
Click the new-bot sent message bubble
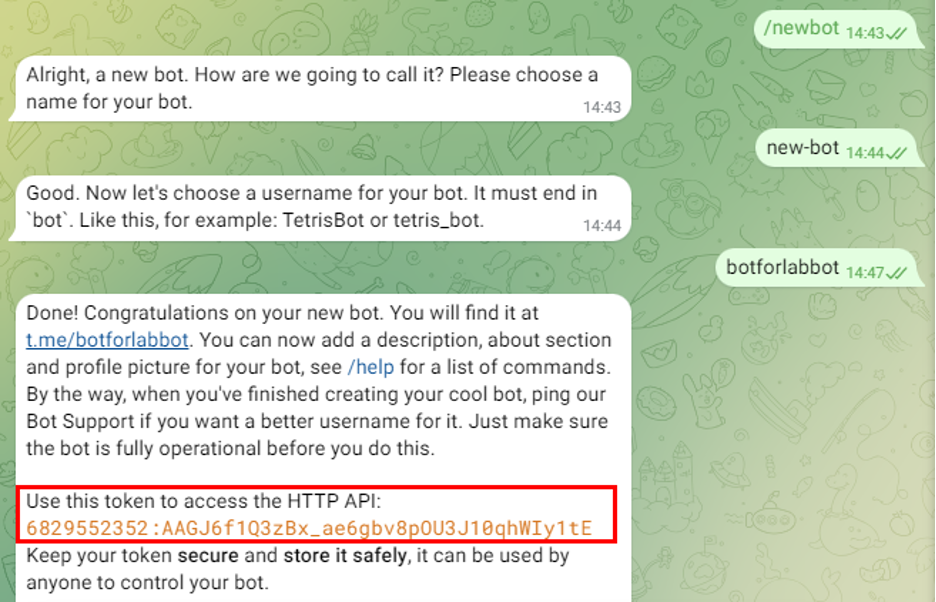pyautogui.click(x=837, y=148)
